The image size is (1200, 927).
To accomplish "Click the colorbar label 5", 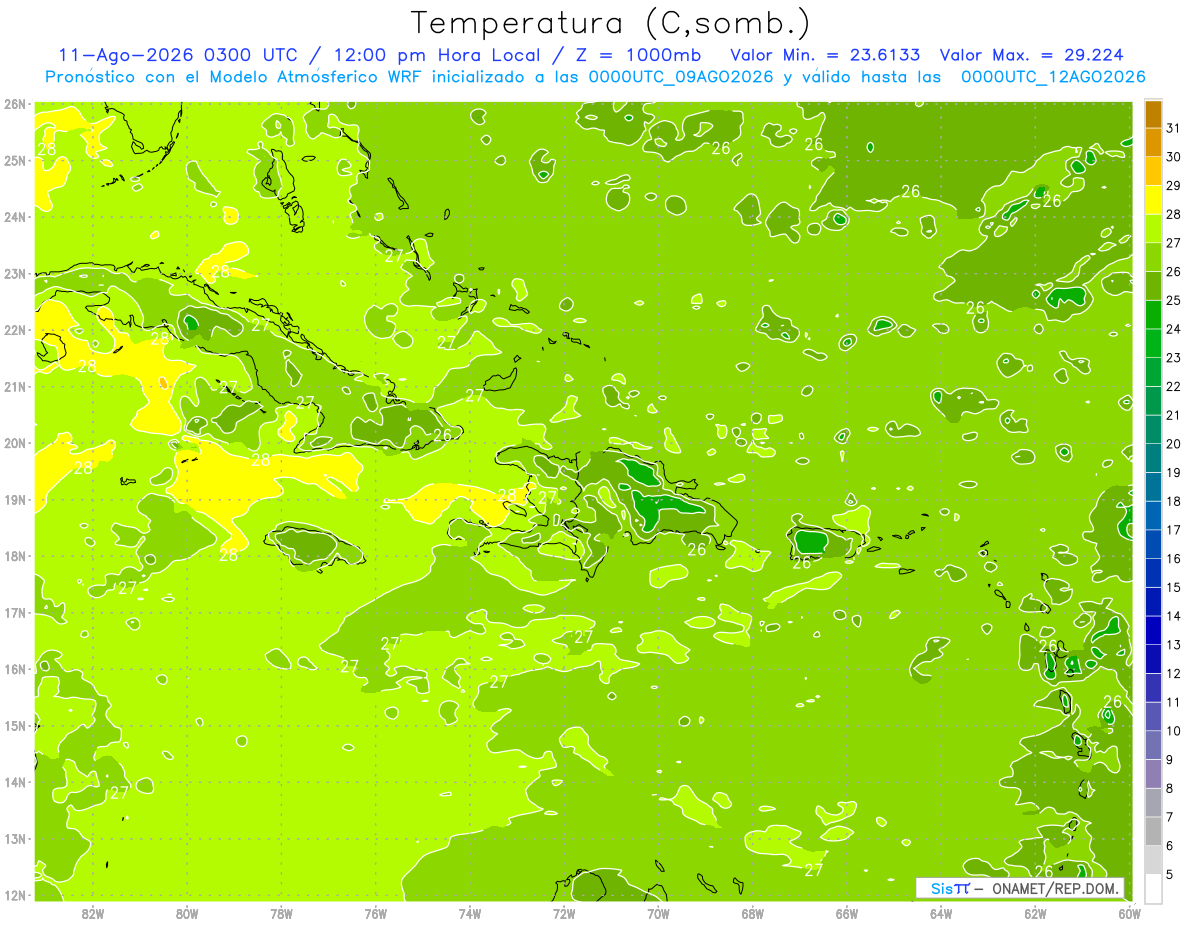I will (x=1171, y=875).
